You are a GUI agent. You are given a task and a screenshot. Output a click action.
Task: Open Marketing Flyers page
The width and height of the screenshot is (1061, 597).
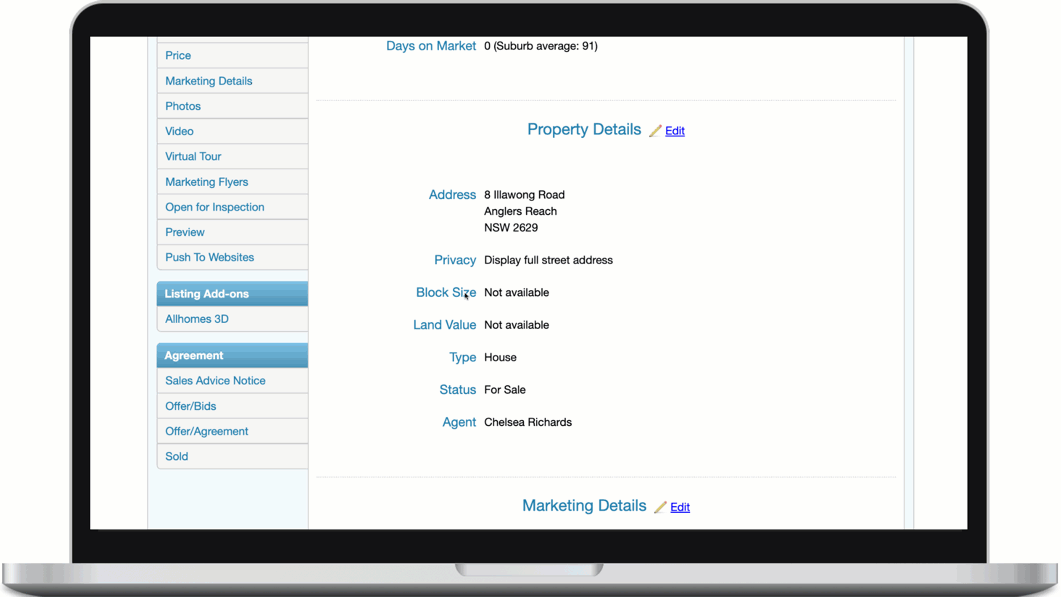tap(206, 182)
